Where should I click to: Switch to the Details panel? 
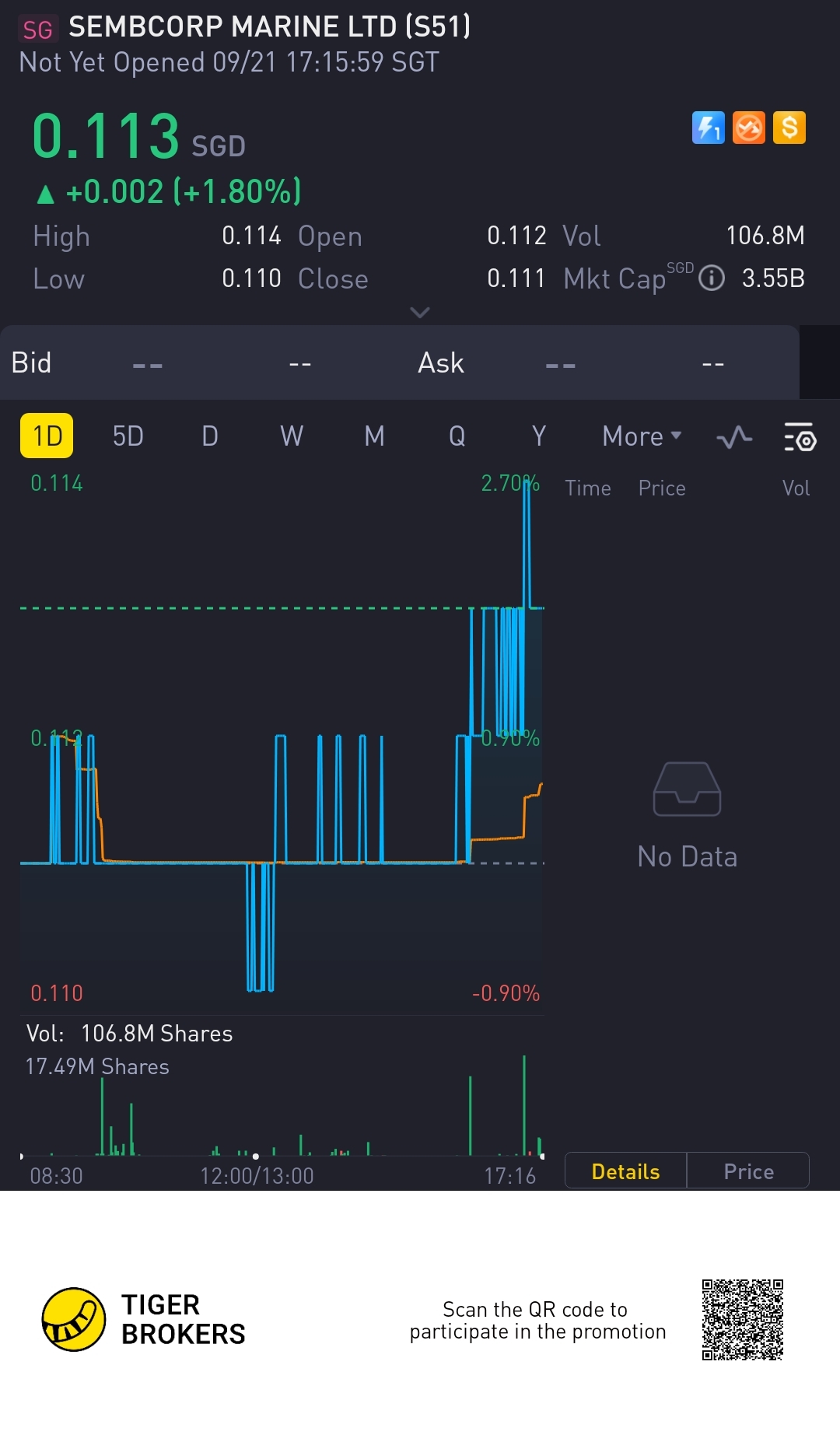[625, 1171]
